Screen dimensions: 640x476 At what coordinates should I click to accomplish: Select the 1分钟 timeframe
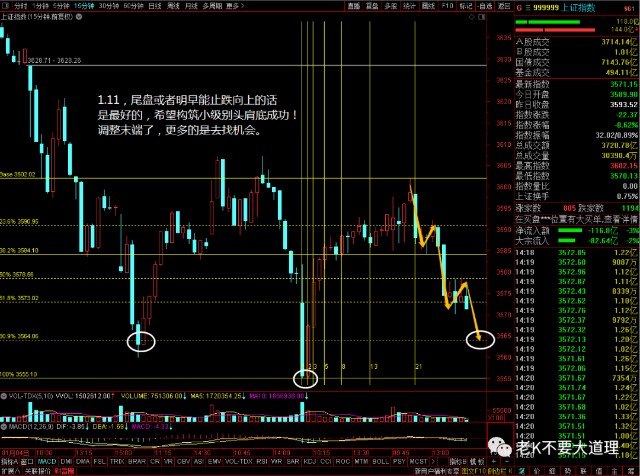coord(40,6)
